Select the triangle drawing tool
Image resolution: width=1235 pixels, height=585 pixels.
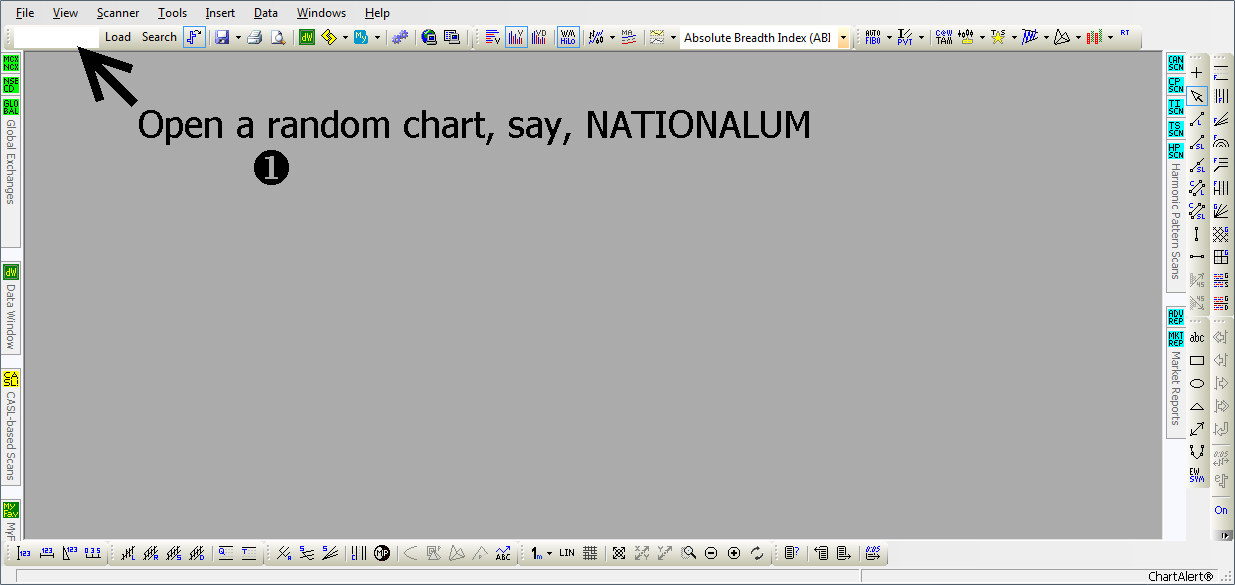click(x=1197, y=406)
